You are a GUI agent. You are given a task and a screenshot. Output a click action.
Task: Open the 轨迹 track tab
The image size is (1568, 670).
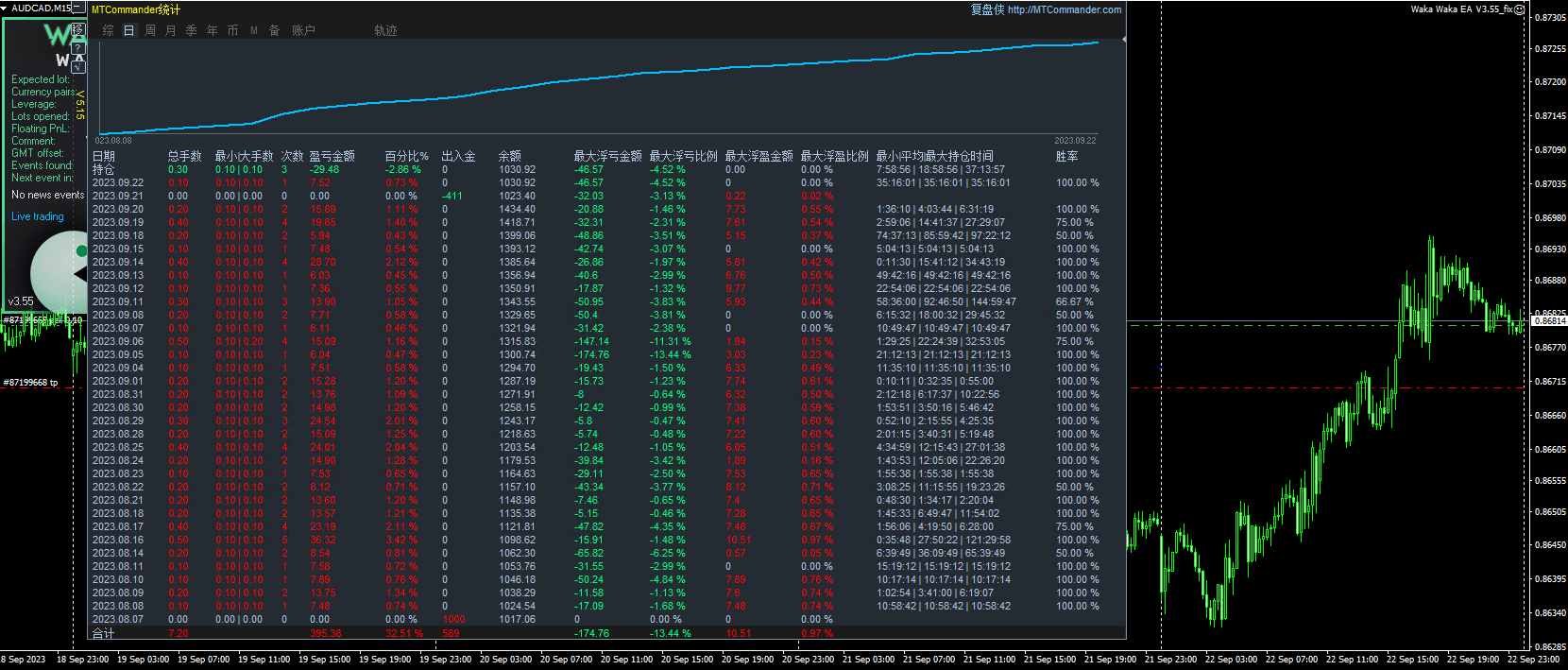(385, 30)
